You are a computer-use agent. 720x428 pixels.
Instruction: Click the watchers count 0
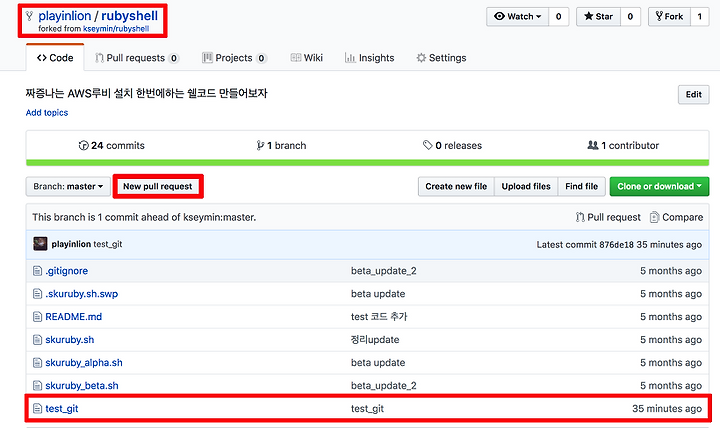tap(558, 17)
